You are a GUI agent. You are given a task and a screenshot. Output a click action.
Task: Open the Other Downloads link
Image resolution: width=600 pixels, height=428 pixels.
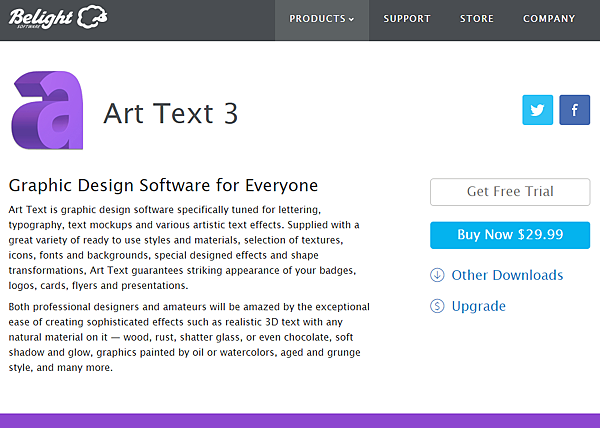pos(507,275)
